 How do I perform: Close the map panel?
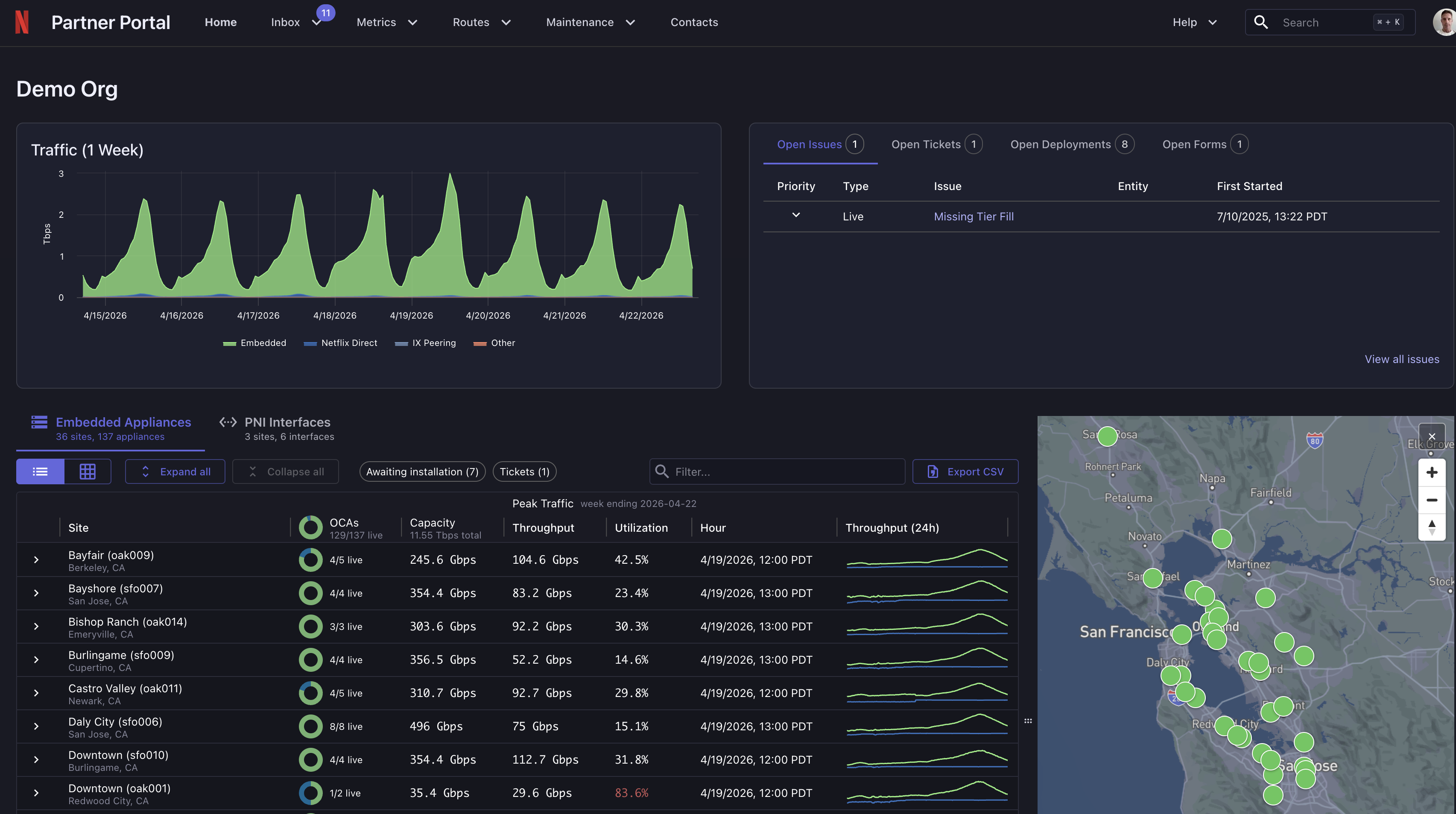click(1432, 436)
